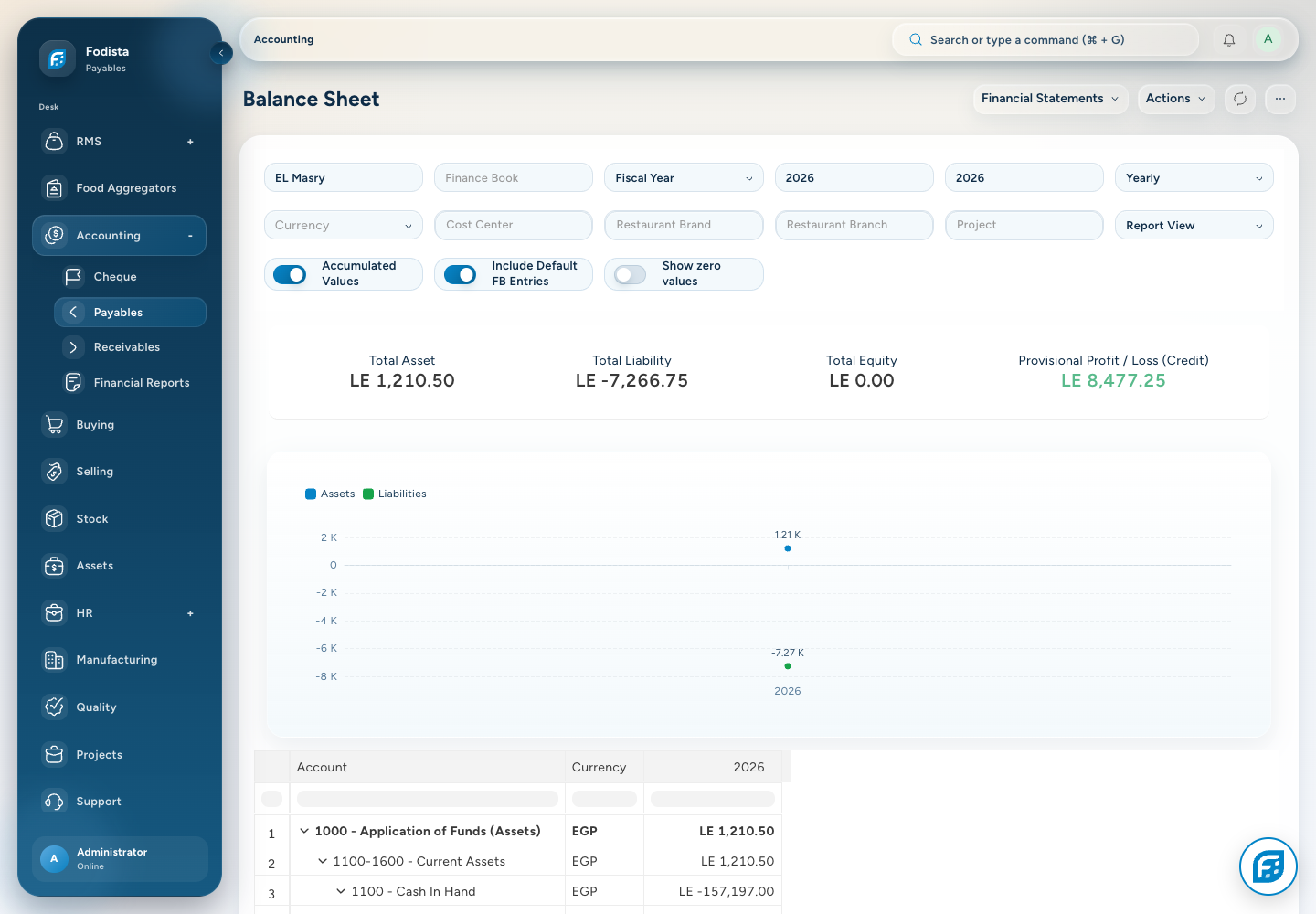Open the Actions button menu
Screen dimensions: 1316x914
1176,99
